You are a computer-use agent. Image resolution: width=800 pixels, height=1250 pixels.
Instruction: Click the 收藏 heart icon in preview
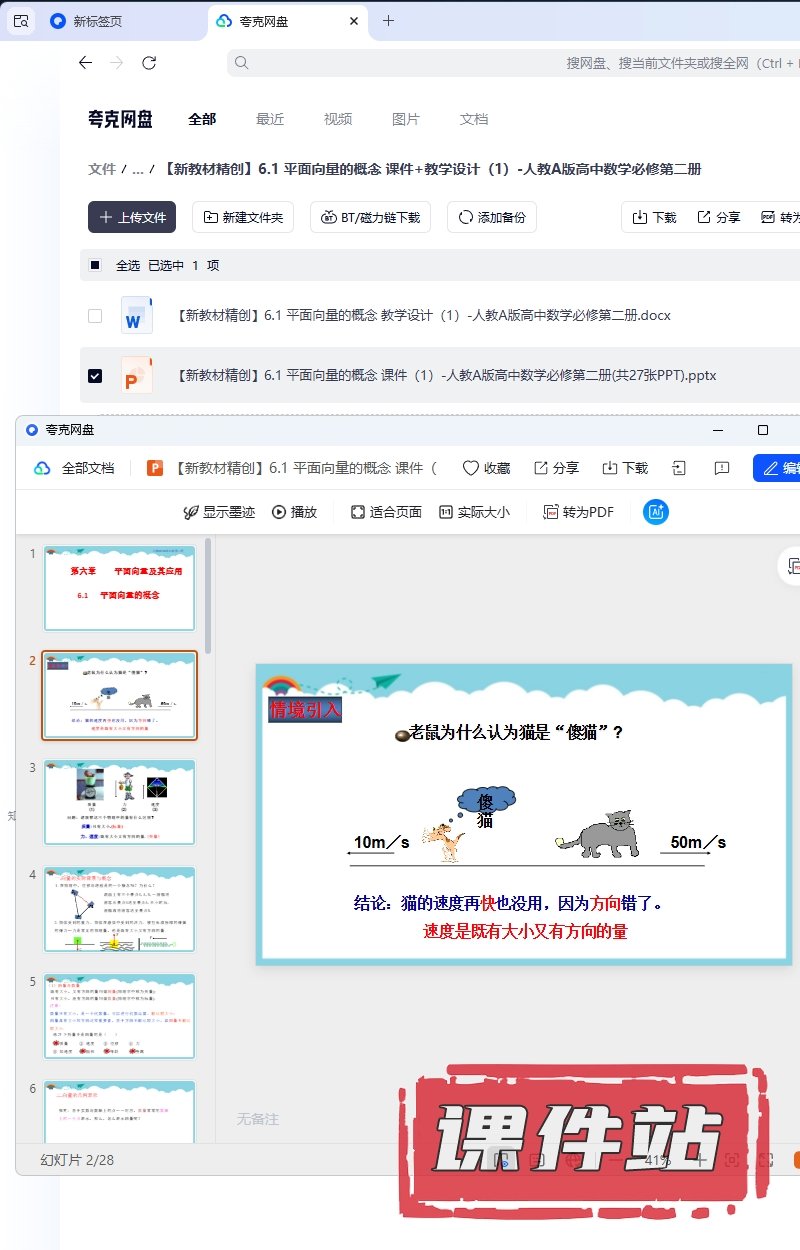[471, 468]
